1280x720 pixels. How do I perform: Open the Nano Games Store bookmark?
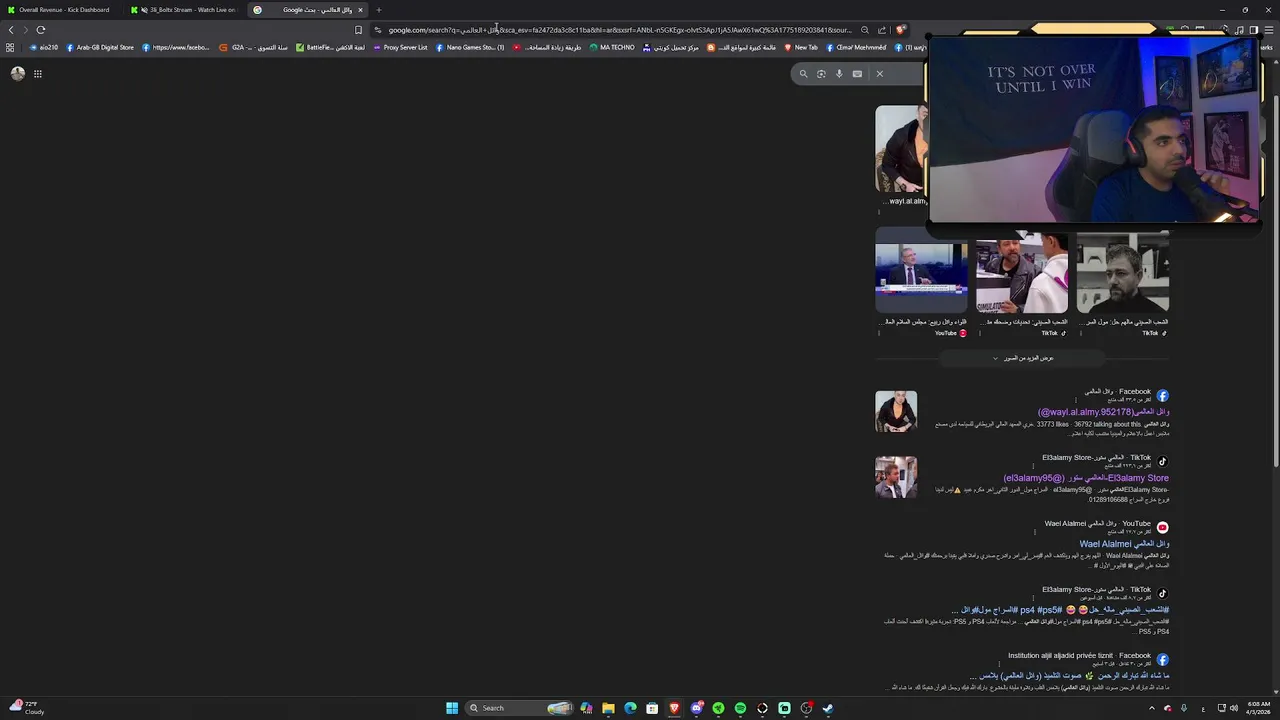[470, 47]
